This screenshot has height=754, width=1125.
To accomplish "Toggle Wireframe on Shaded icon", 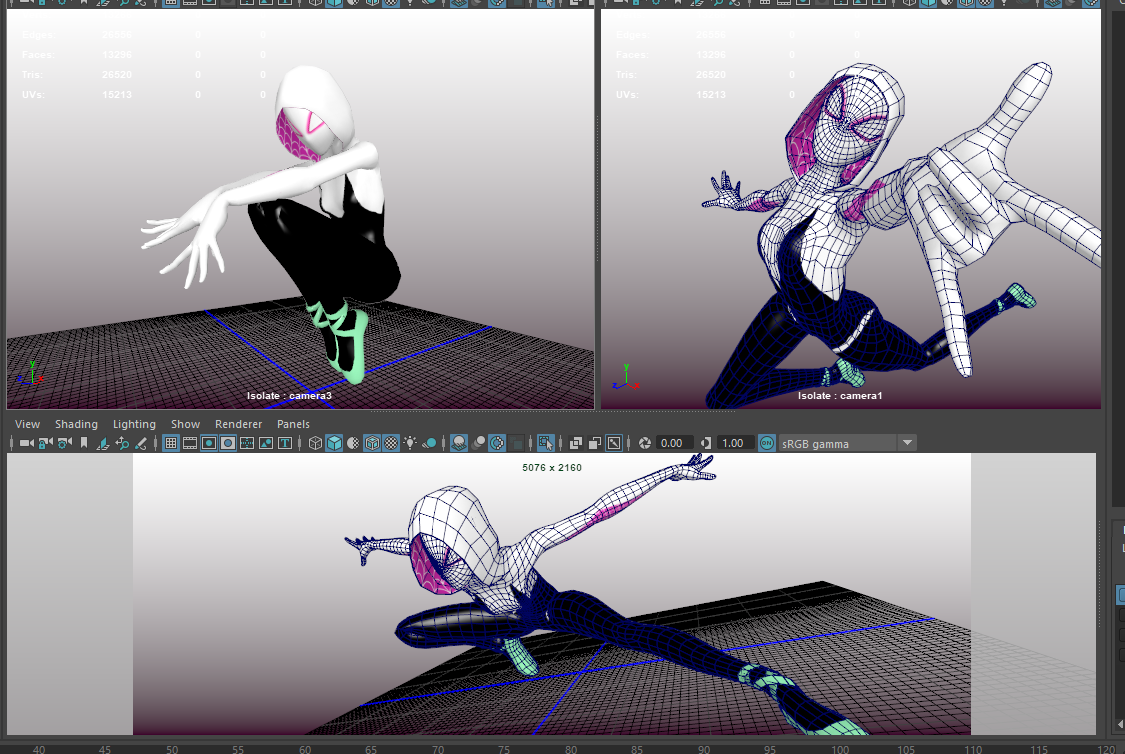I will 372,443.
